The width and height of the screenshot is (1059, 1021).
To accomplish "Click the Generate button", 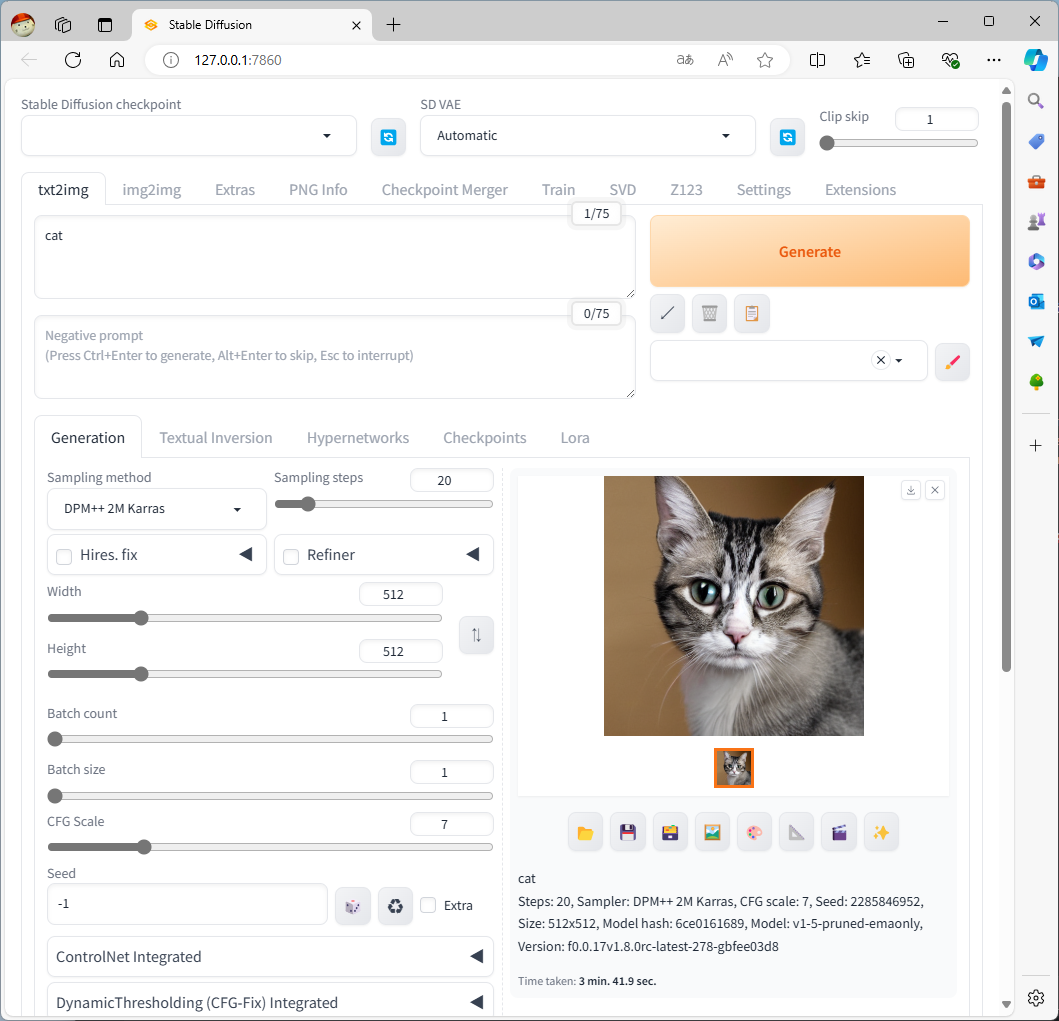I will click(809, 251).
